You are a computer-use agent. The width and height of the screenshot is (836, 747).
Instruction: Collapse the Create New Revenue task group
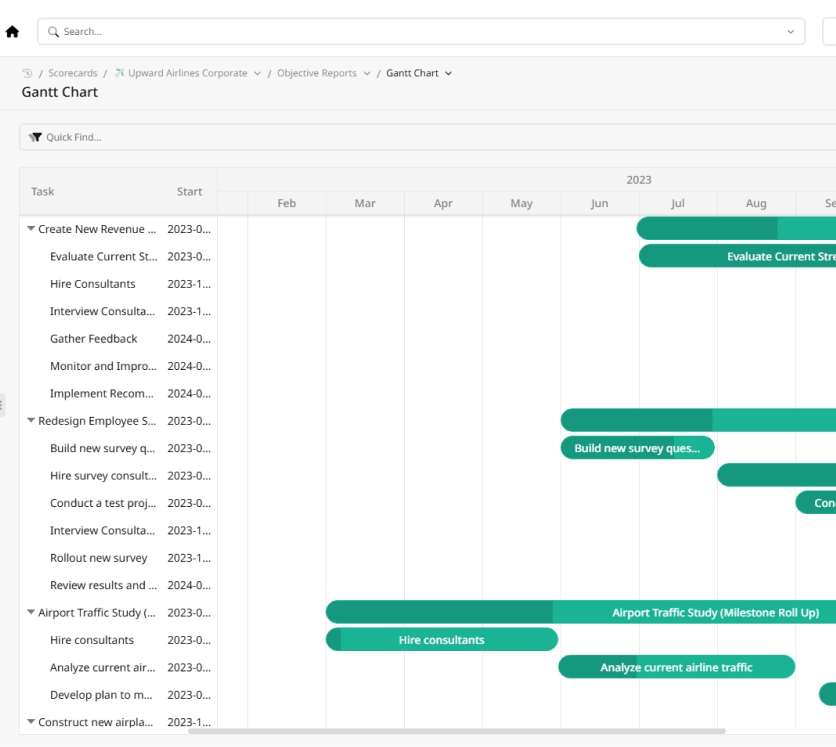pos(31,229)
